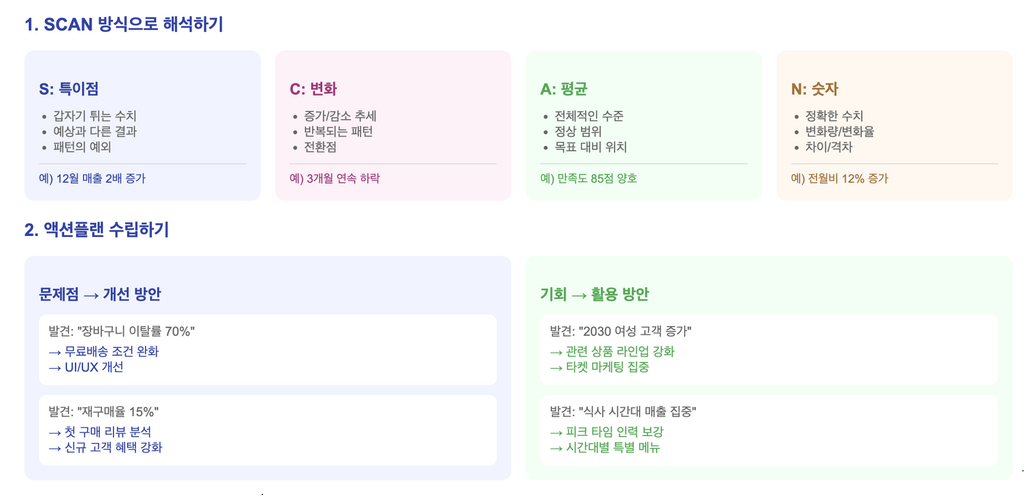Click the 'N: 숫자' card title
1024x496 pixels.
point(814,89)
